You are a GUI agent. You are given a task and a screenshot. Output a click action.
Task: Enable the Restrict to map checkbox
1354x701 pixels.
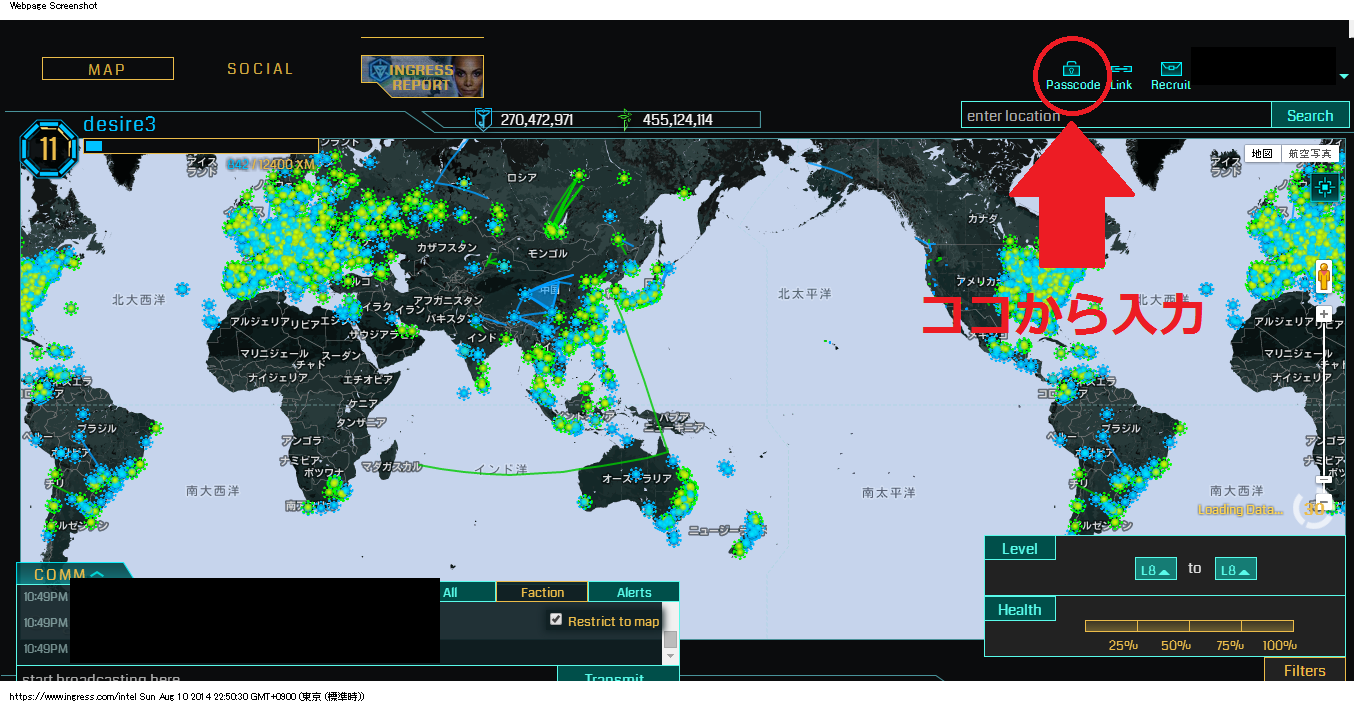click(556, 618)
